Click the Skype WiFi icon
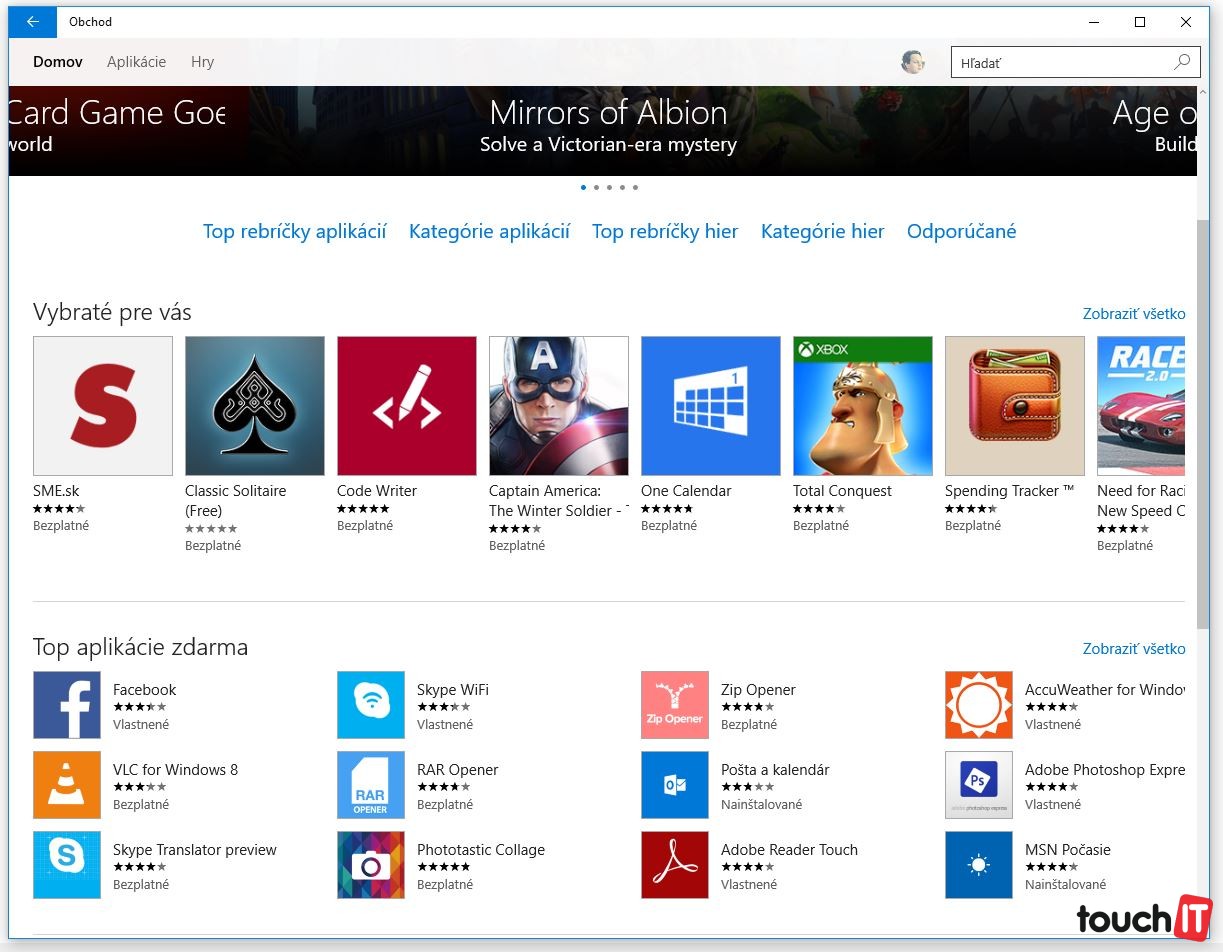The image size is (1223, 952). (371, 705)
